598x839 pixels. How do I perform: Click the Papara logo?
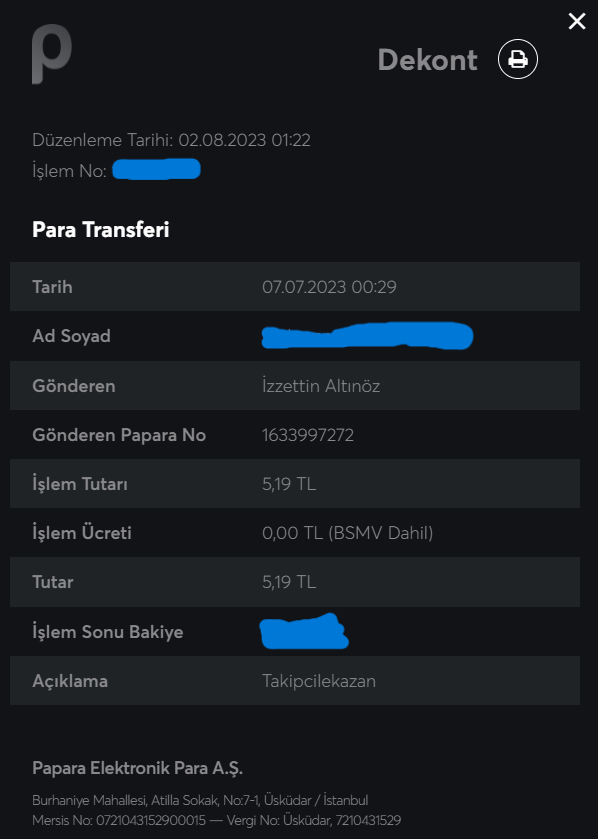51,54
